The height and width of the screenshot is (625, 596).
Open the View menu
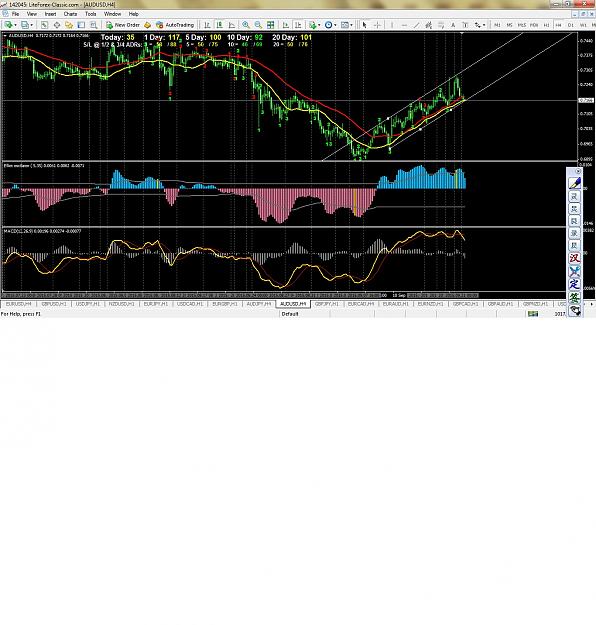click(31, 14)
